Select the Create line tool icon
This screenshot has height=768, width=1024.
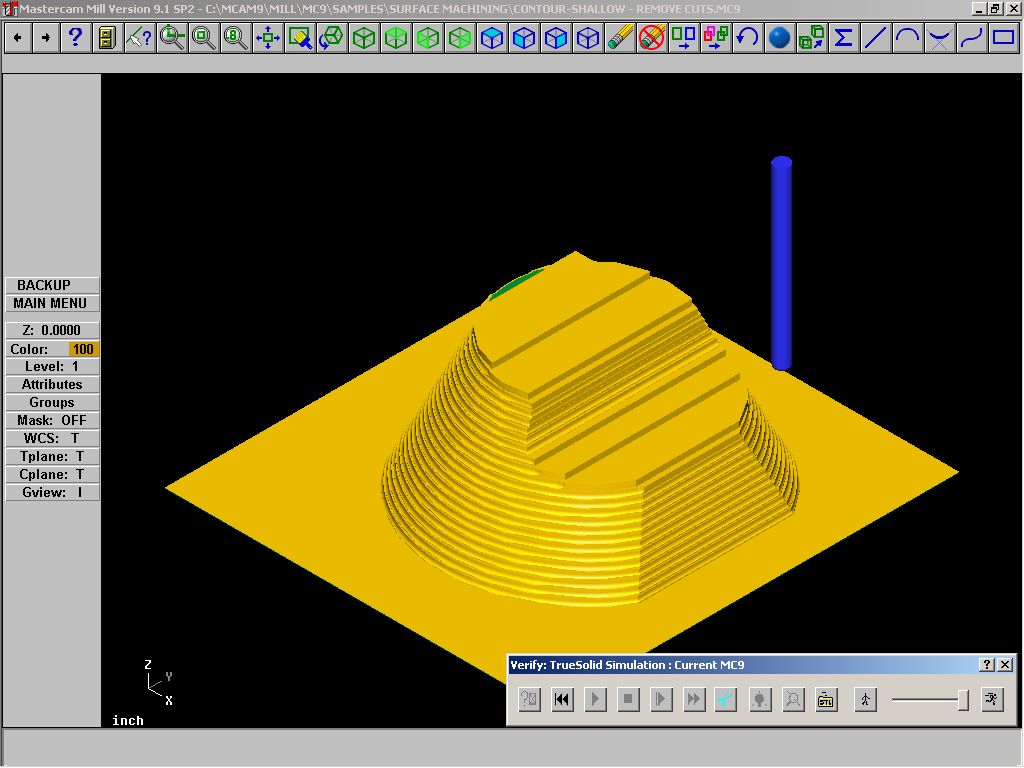coord(875,38)
